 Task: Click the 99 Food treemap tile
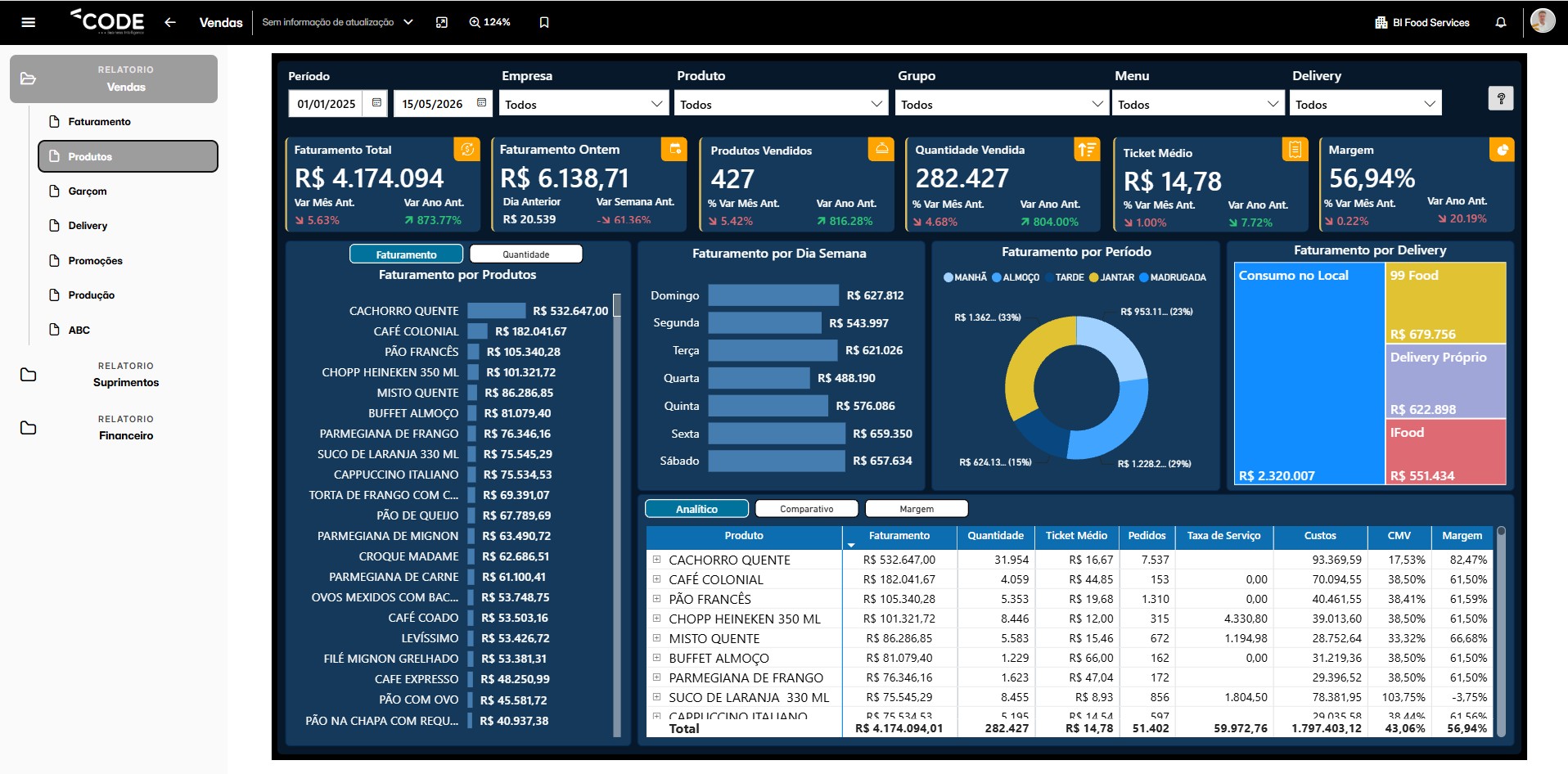(1446, 303)
